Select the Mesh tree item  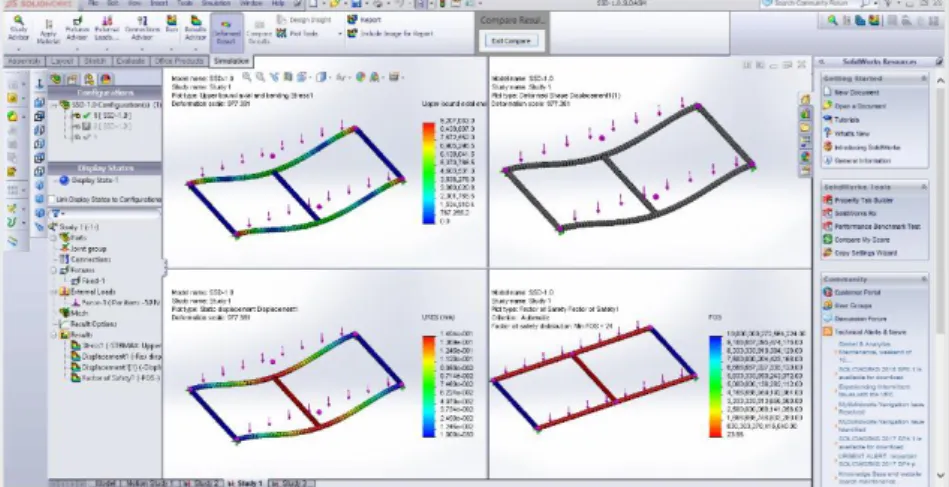[74, 313]
